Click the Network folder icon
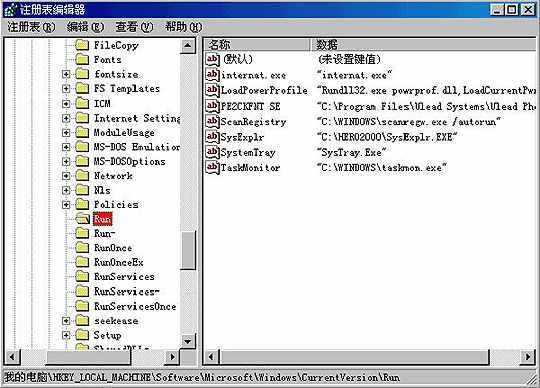 (82, 176)
